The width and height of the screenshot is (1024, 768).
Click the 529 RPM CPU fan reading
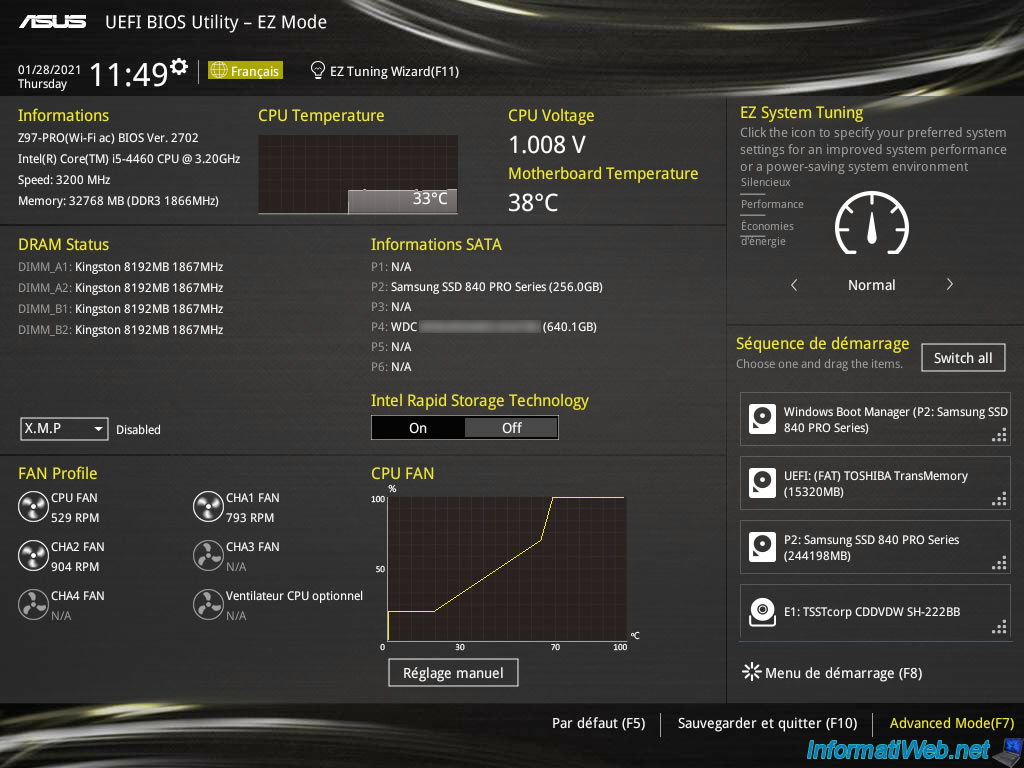coord(75,518)
